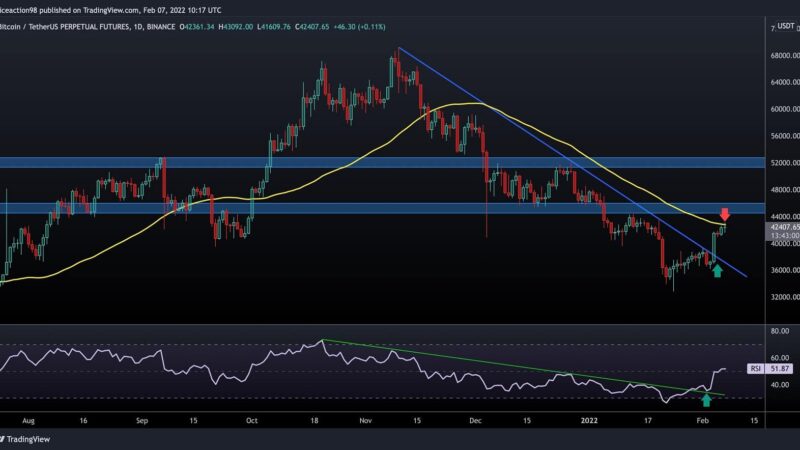Viewport: 800px width, 450px height.
Task: Click the 36000.00 price axis label
Action: [785, 270]
